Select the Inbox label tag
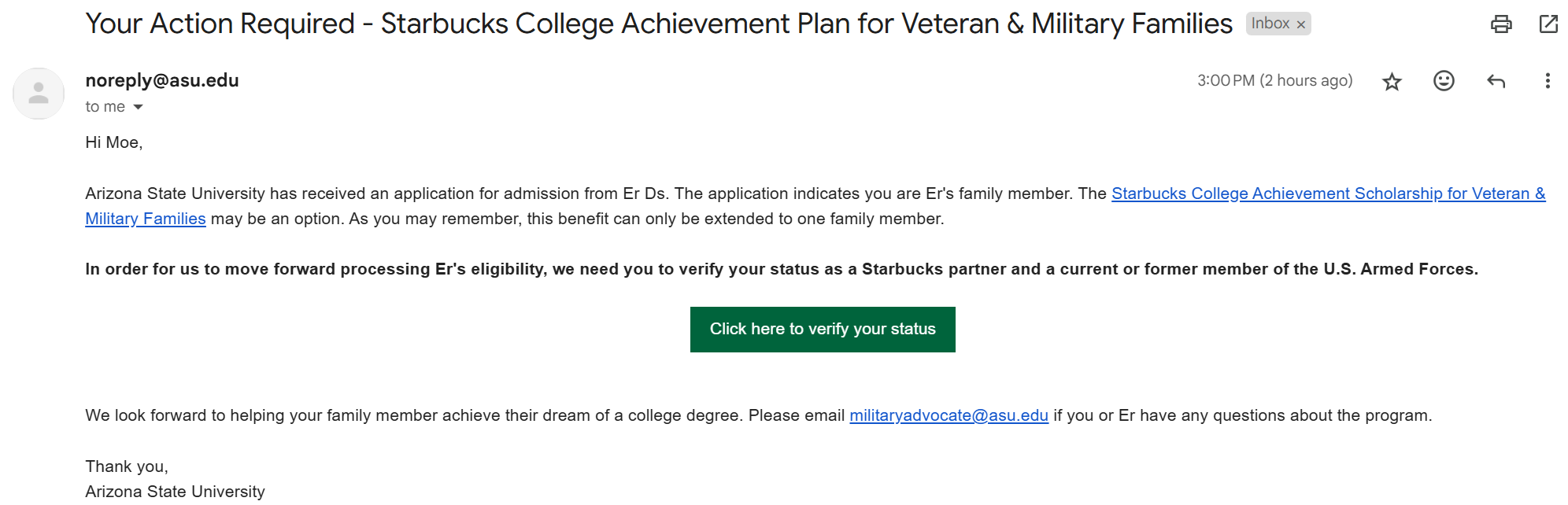This screenshot has width=1568, height=505. [x=1270, y=24]
